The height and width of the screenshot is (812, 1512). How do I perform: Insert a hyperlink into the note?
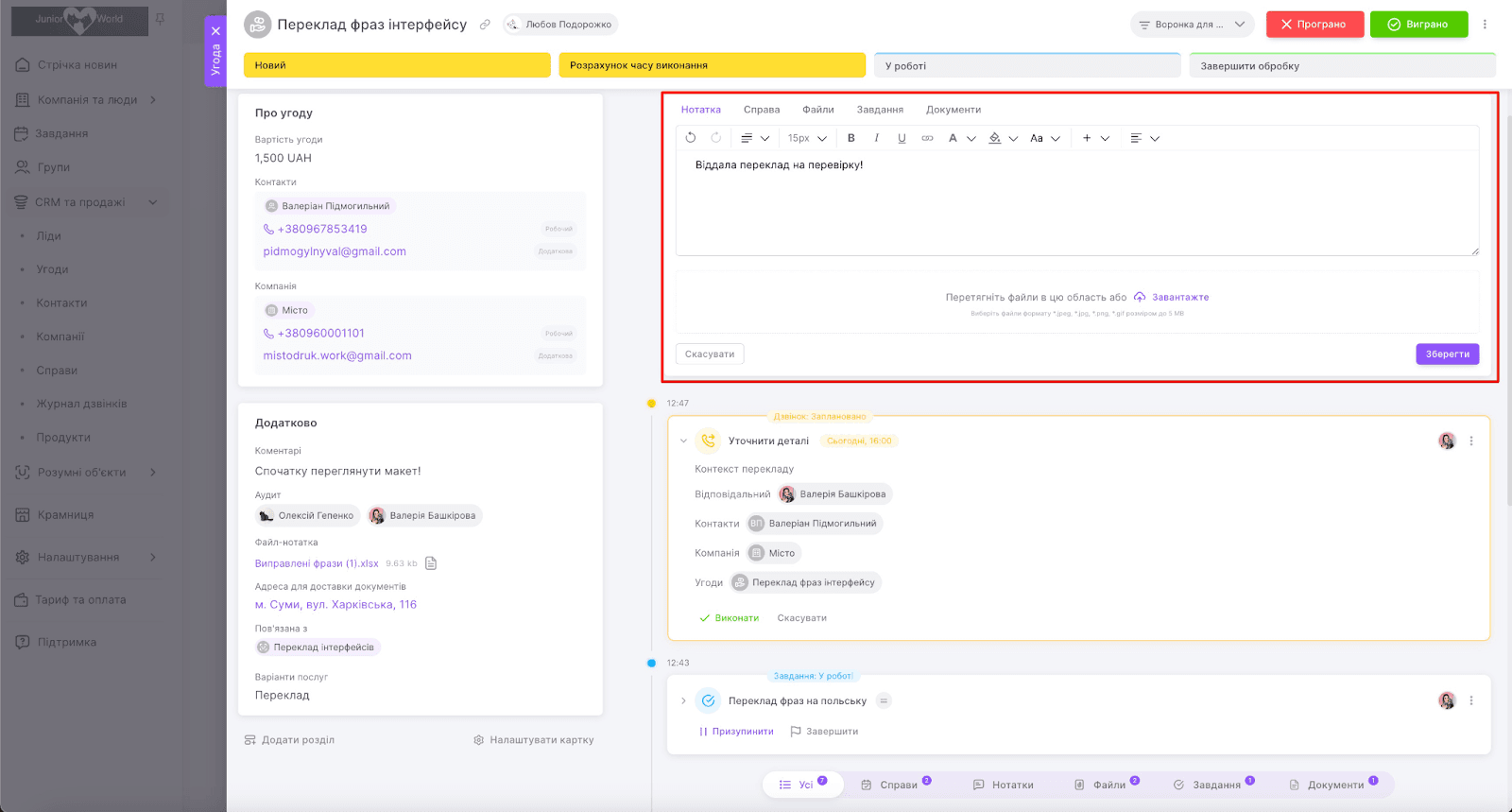[927, 138]
